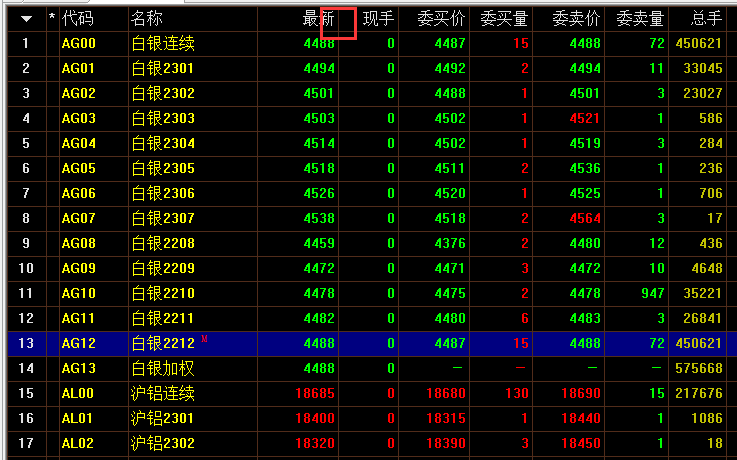Sort by 委卖价 column header
The image size is (737, 460).
point(576,19)
